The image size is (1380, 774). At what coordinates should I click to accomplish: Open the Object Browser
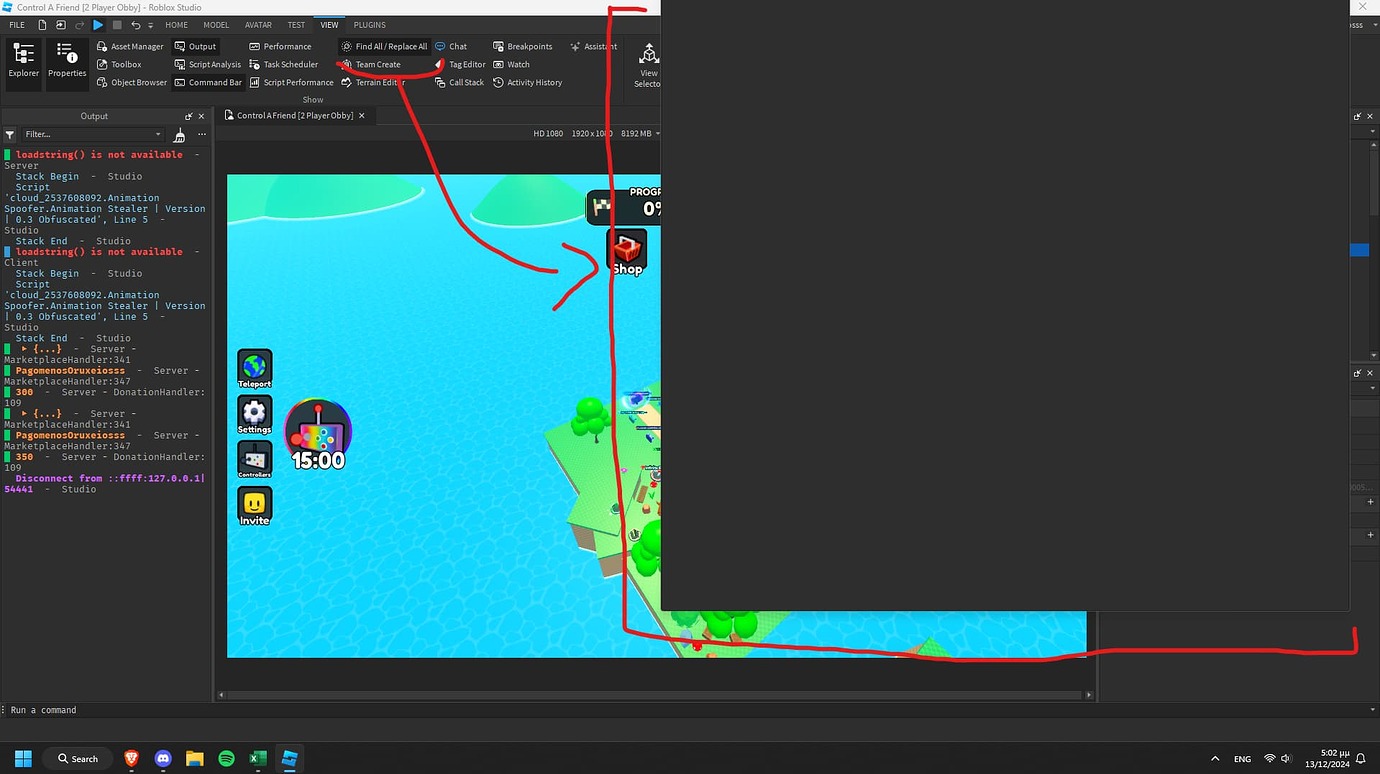[x=132, y=82]
